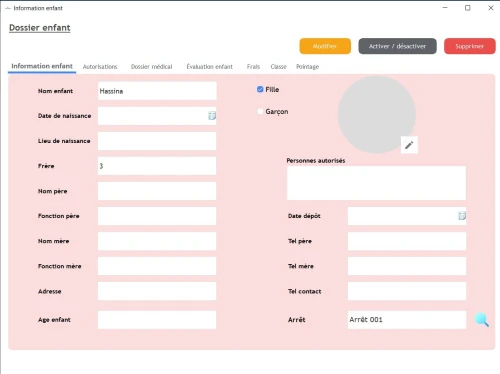The image size is (500, 374).
Task: Switch to the Pointage tab
Action: pos(308,67)
